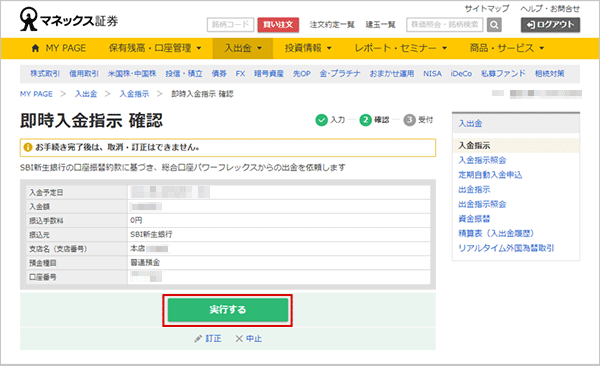The height and width of the screenshot is (366, 600).
Task: Select 債券 in the sub menu
Action: [x=219, y=74]
